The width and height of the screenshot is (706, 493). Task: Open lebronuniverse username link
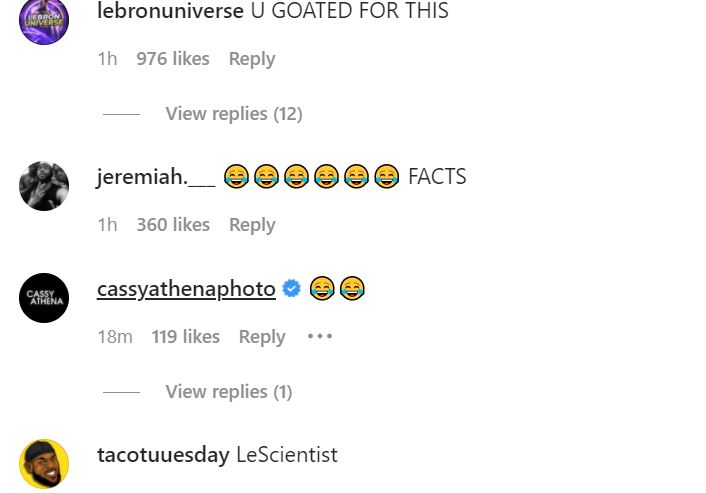point(170,12)
